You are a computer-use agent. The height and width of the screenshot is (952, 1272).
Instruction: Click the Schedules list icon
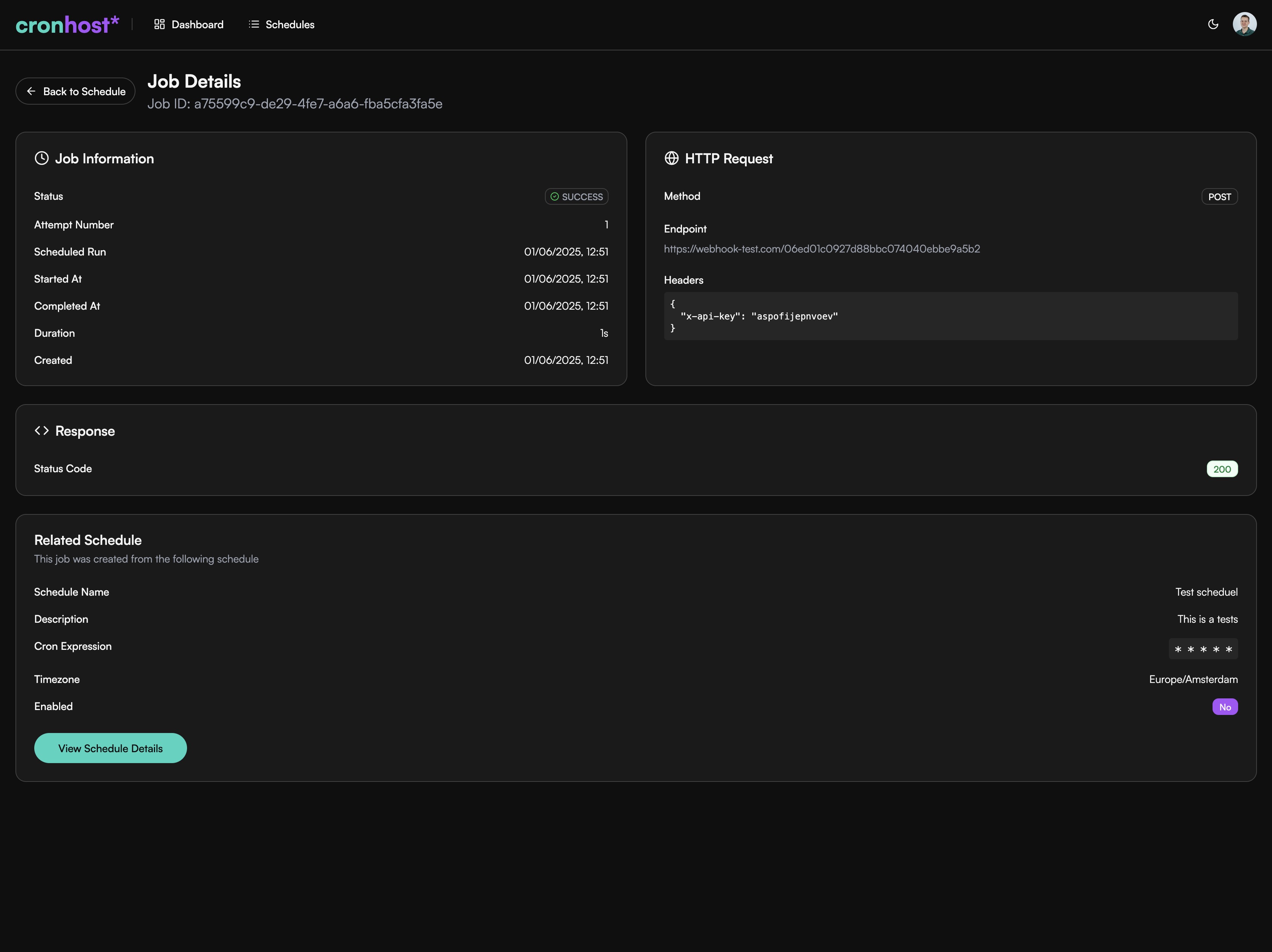click(254, 24)
